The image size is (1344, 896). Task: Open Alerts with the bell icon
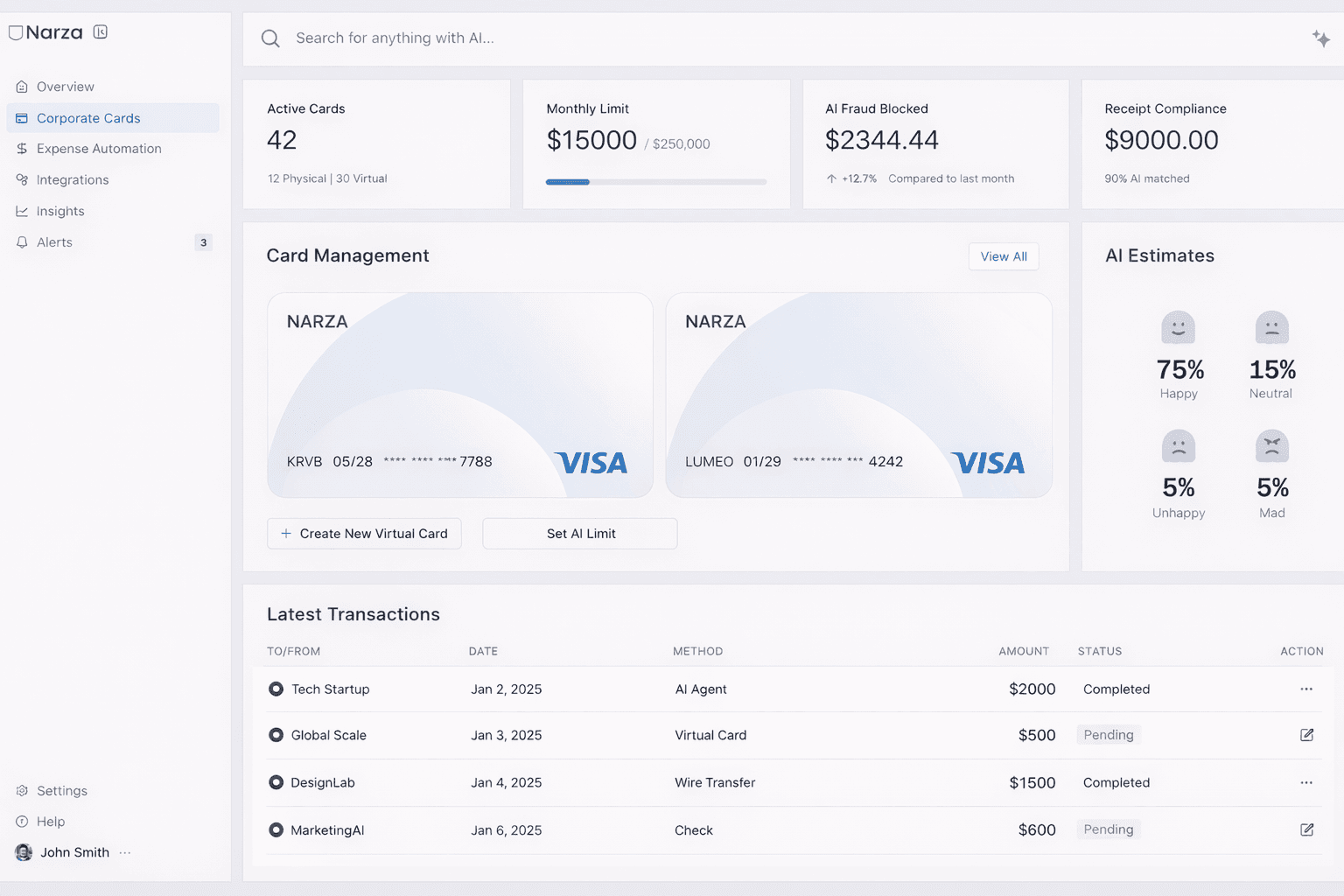pyautogui.click(x=22, y=242)
